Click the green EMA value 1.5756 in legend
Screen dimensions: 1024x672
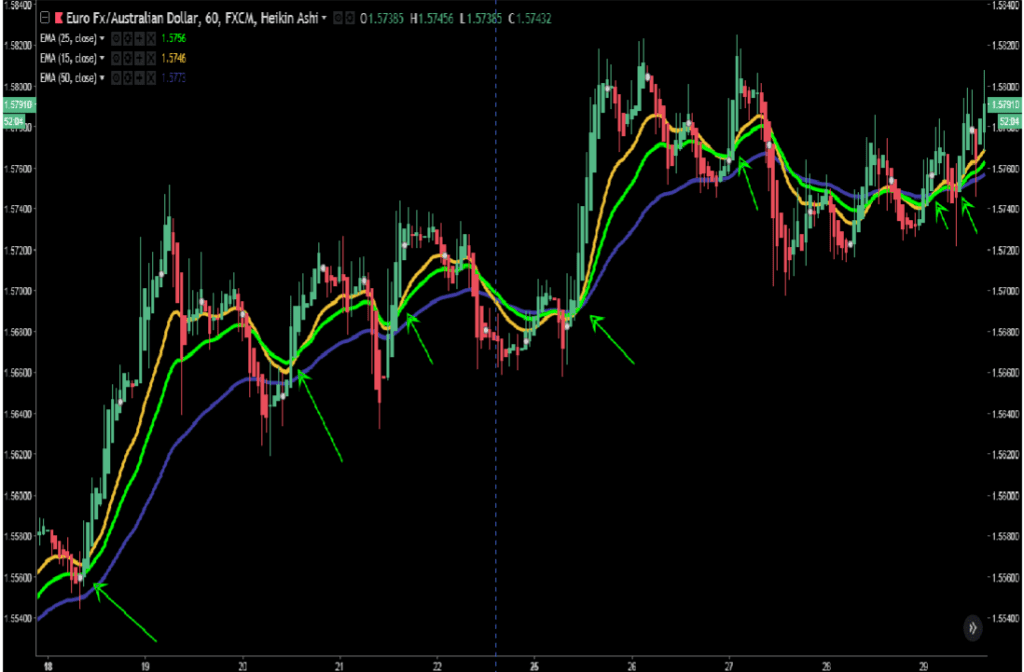click(172, 38)
